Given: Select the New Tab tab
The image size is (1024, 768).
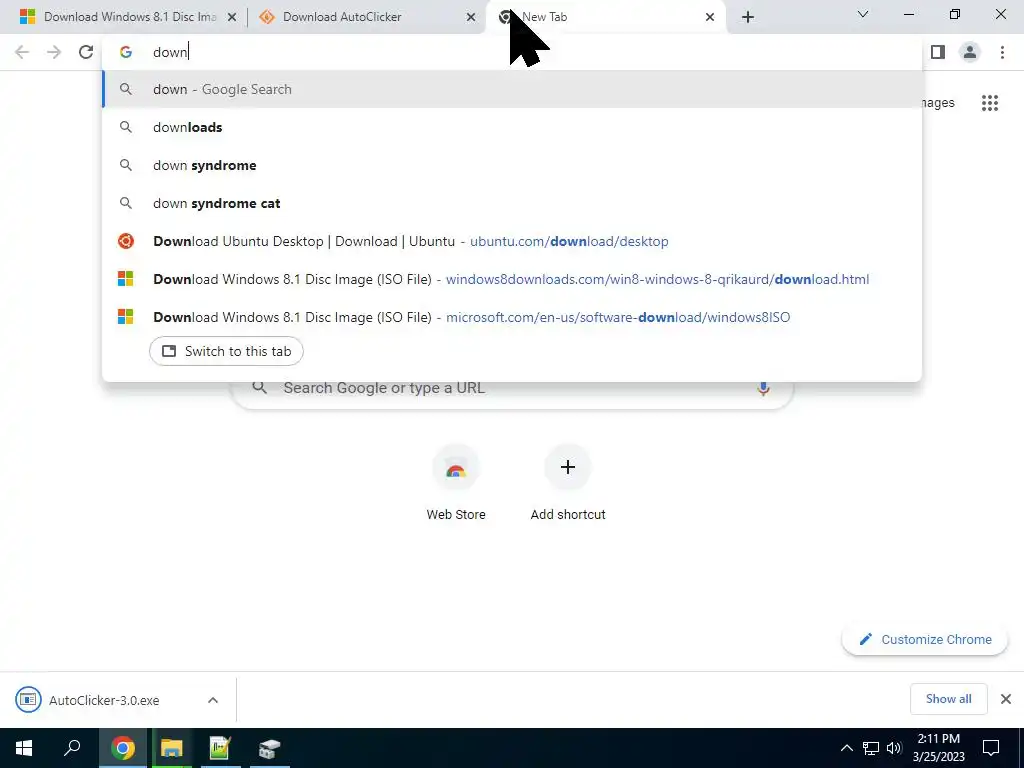Looking at the screenshot, I should tap(605, 17).
